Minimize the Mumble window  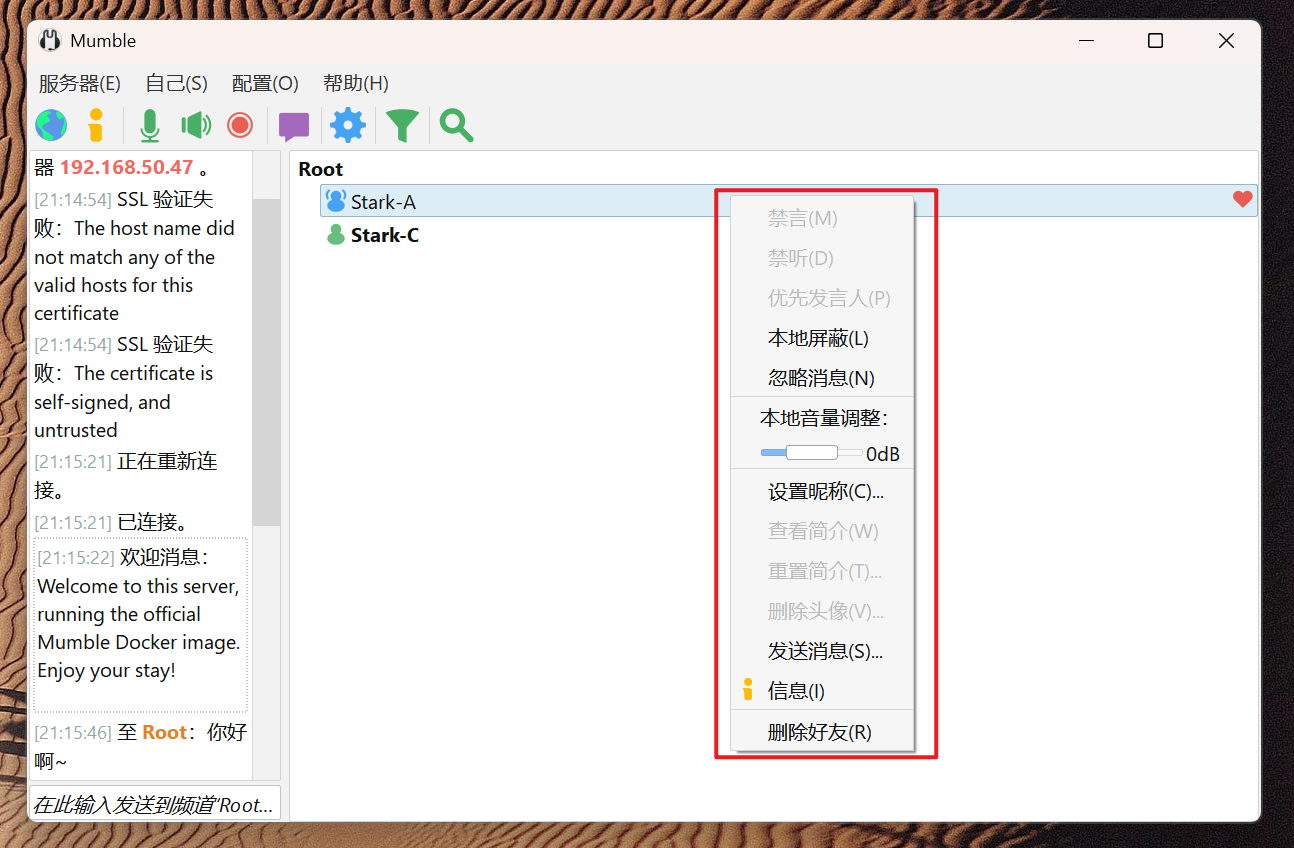[x=1087, y=41]
